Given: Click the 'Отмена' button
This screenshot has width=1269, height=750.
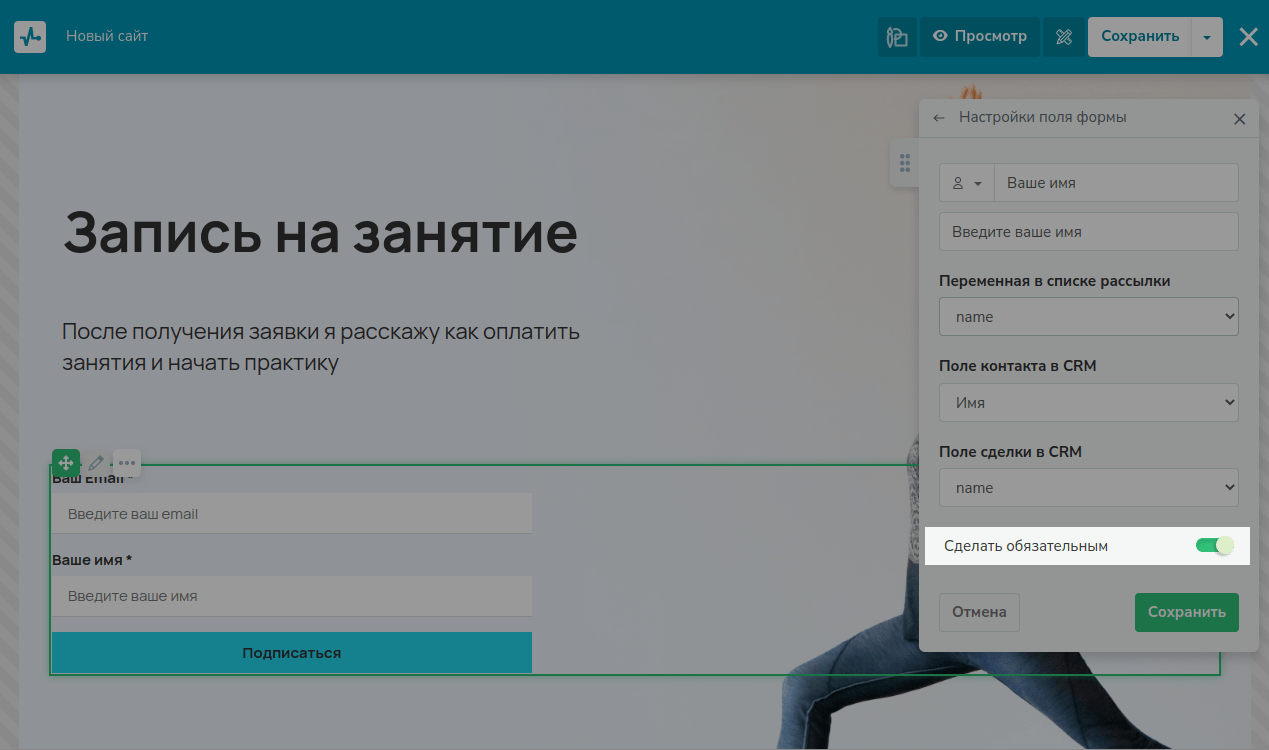Looking at the screenshot, I should click(979, 612).
